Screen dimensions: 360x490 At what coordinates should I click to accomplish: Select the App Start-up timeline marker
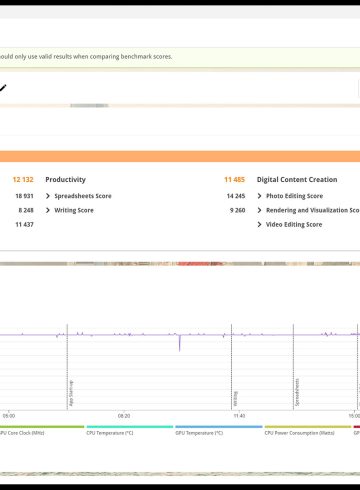[x=71, y=394]
